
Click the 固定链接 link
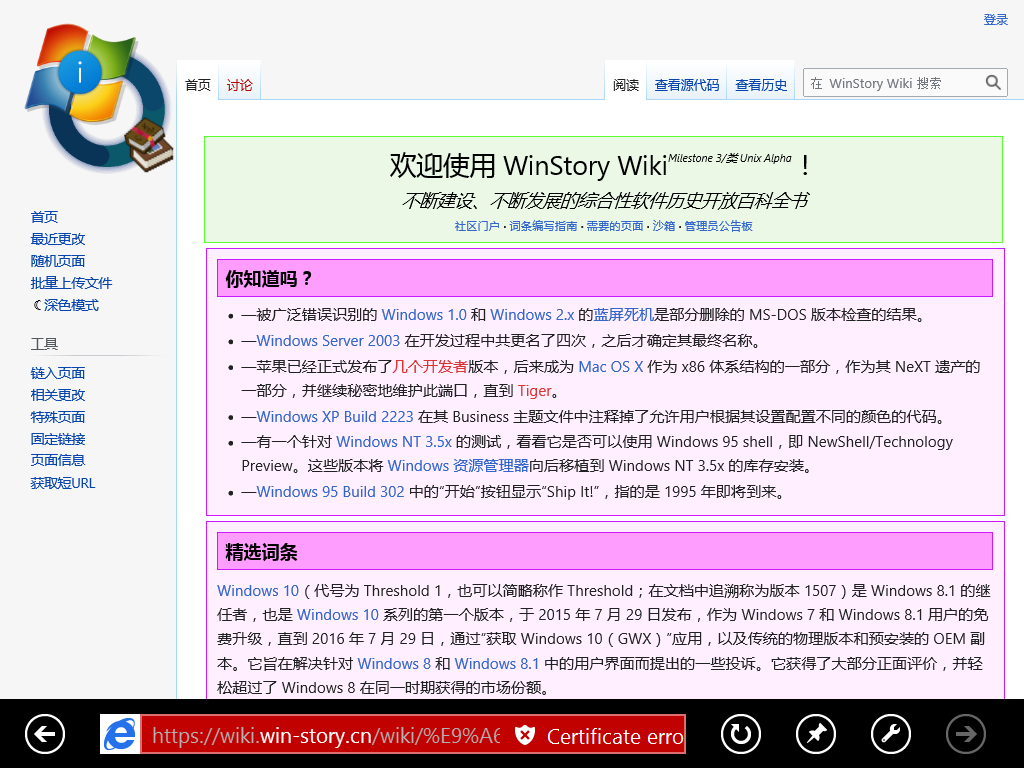(57, 439)
